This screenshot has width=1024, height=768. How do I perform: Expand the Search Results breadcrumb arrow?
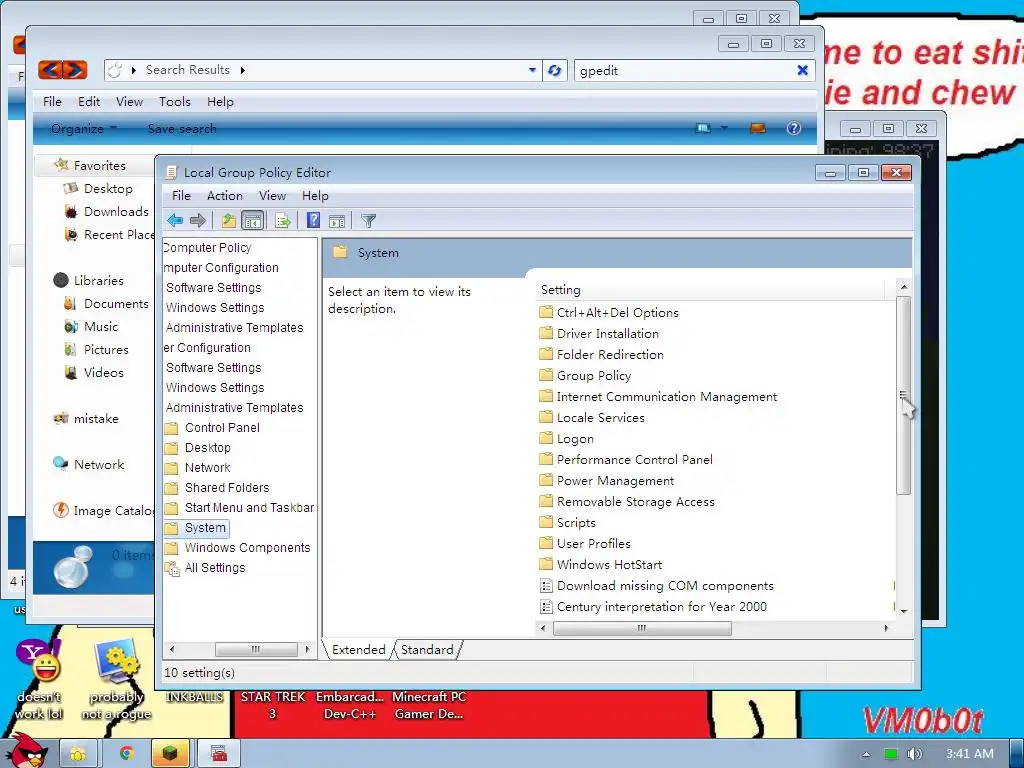[x=242, y=70]
